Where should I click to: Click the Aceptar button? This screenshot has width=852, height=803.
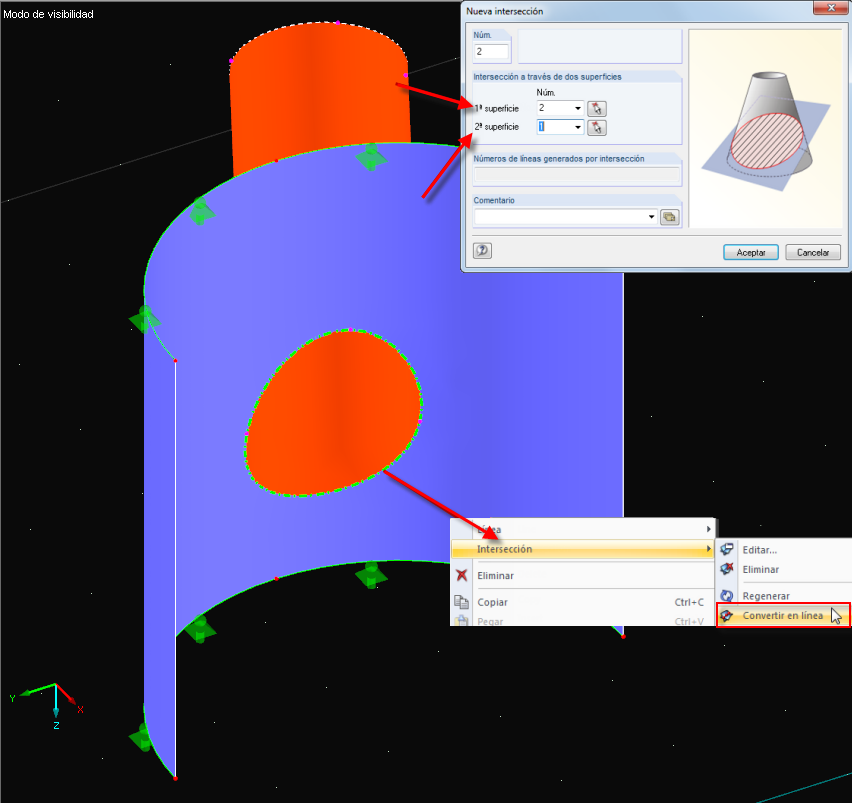pos(751,253)
